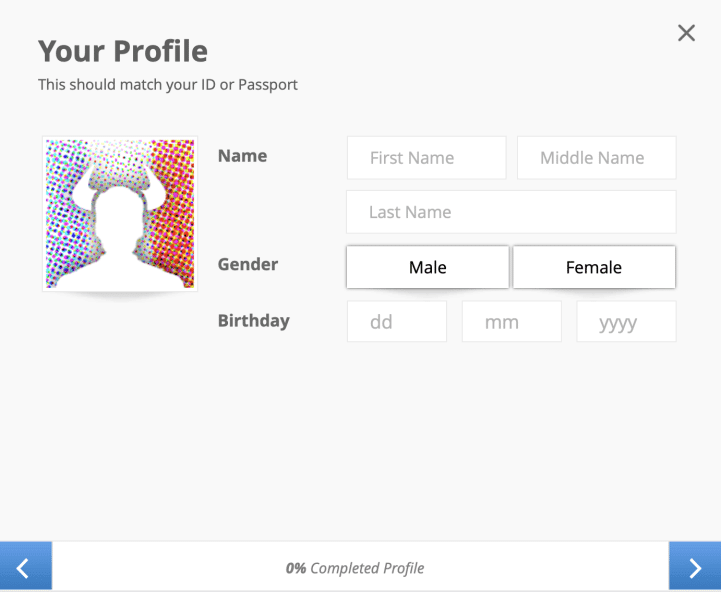This screenshot has height=600, width=721.
Task: Select the Last Name input
Action: tap(511, 212)
